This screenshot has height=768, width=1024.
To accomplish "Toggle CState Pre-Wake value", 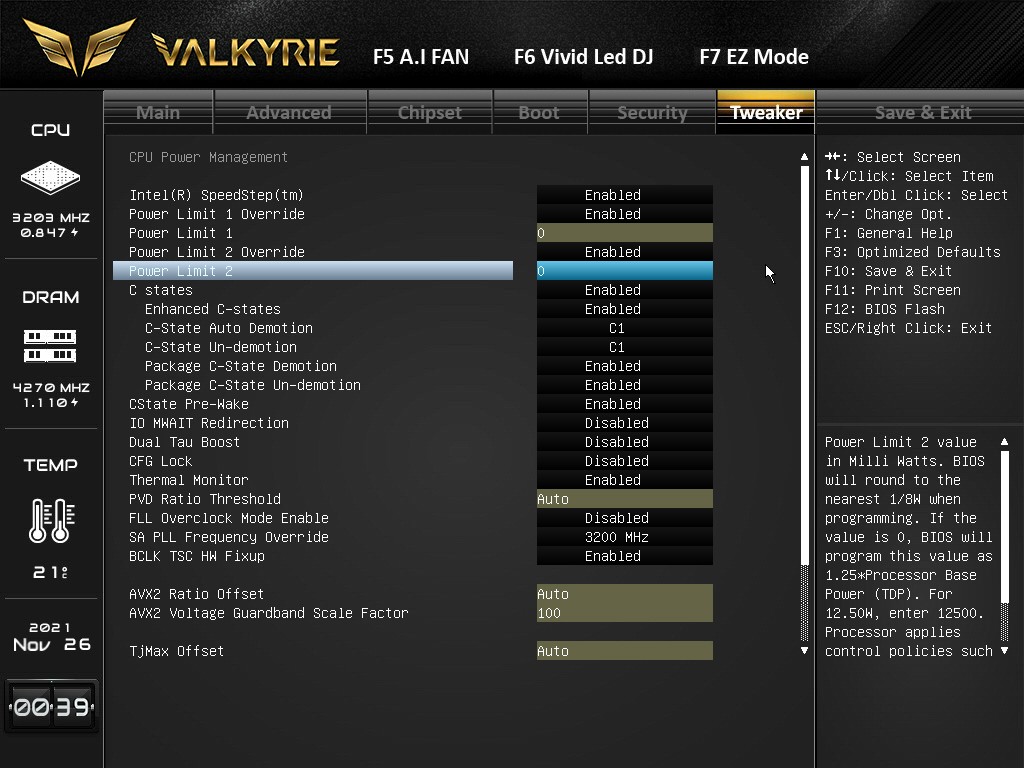I will point(624,404).
